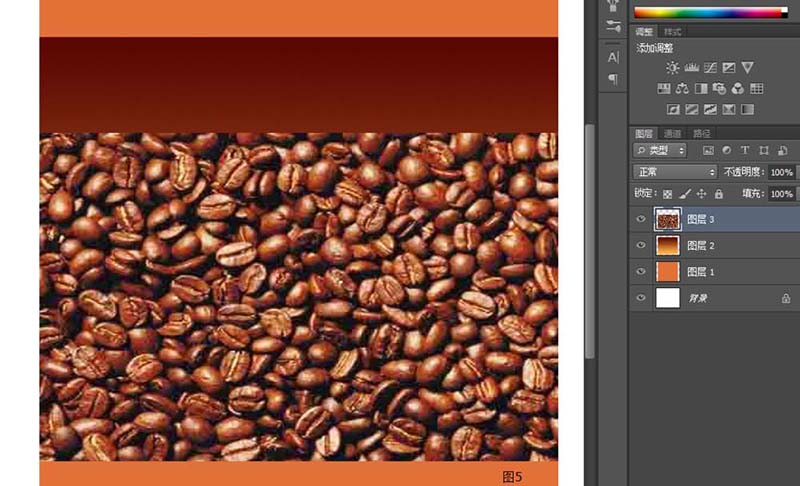Toggle lock all for layer
Viewport: 800px width, 486px height.
[718, 194]
